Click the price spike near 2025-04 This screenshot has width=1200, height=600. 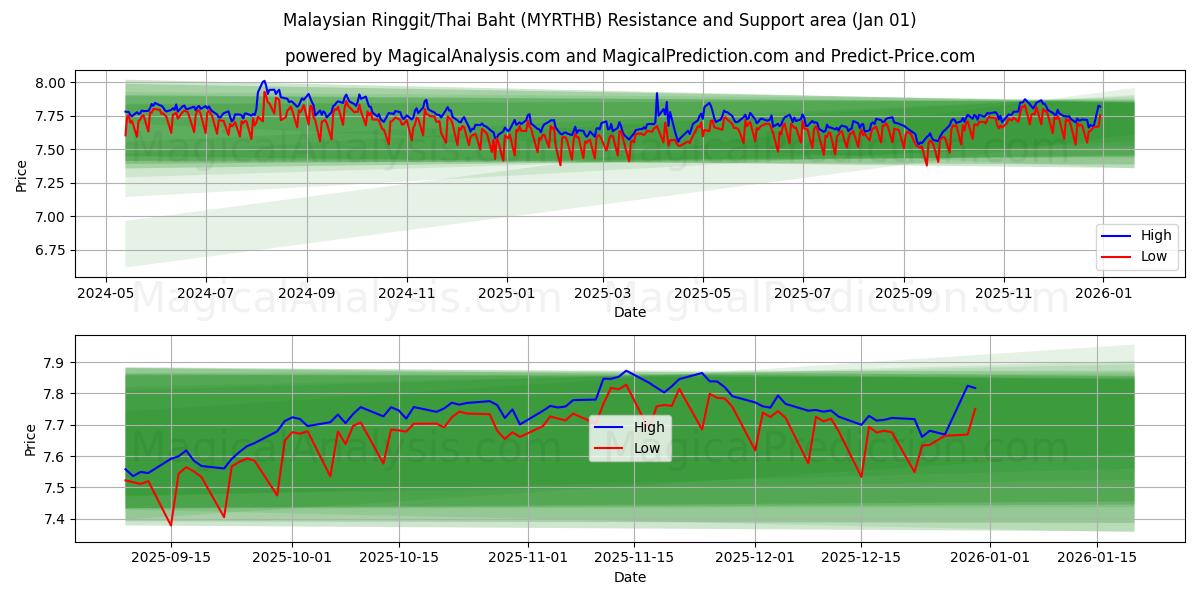click(657, 97)
